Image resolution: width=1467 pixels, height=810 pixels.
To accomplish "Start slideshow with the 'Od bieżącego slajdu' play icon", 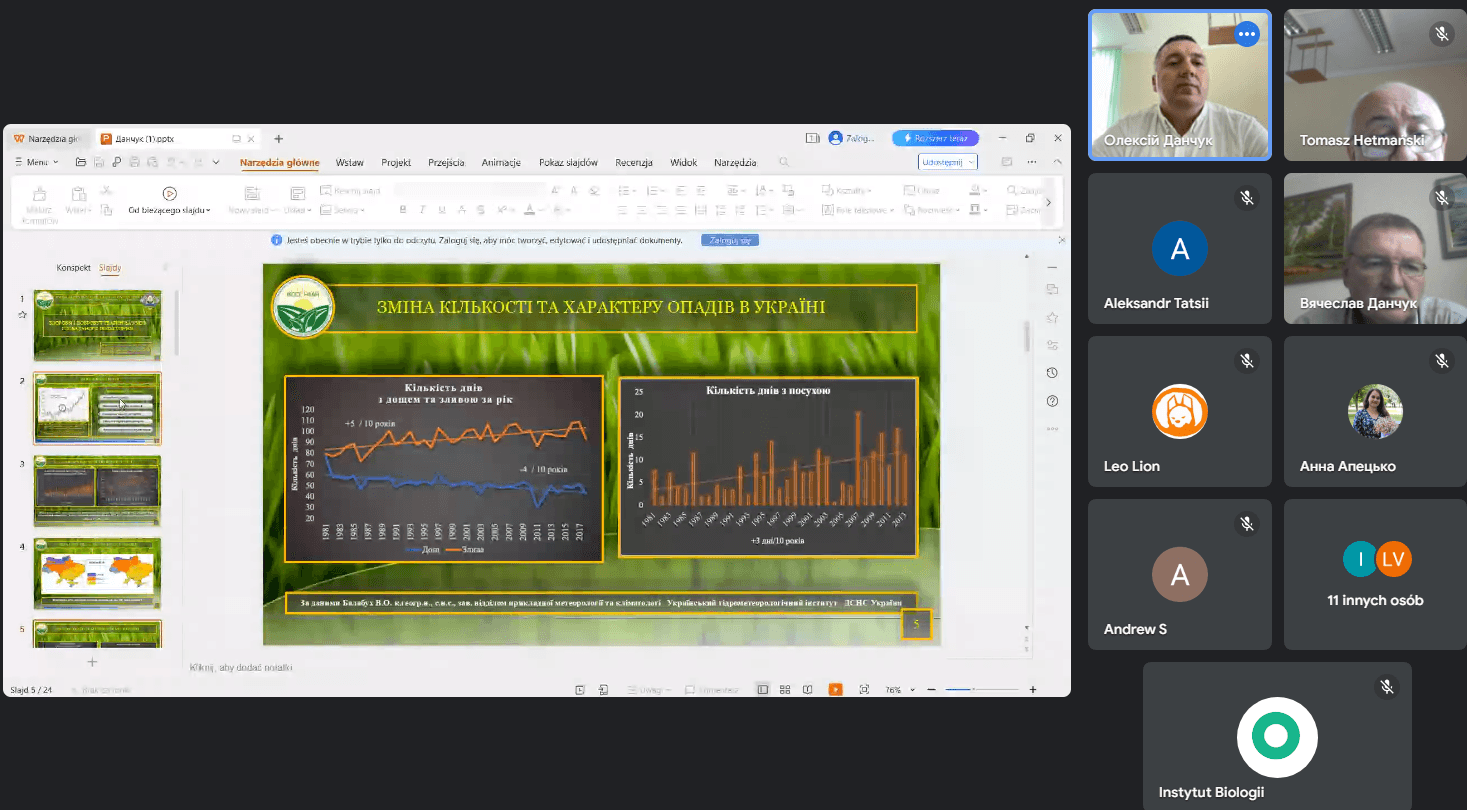I will pyautogui.click(x=169, y=193).
